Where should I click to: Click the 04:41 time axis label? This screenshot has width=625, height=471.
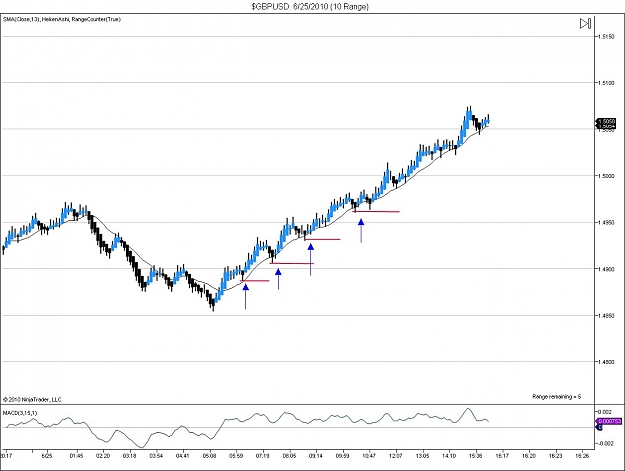tap(183, 455)
